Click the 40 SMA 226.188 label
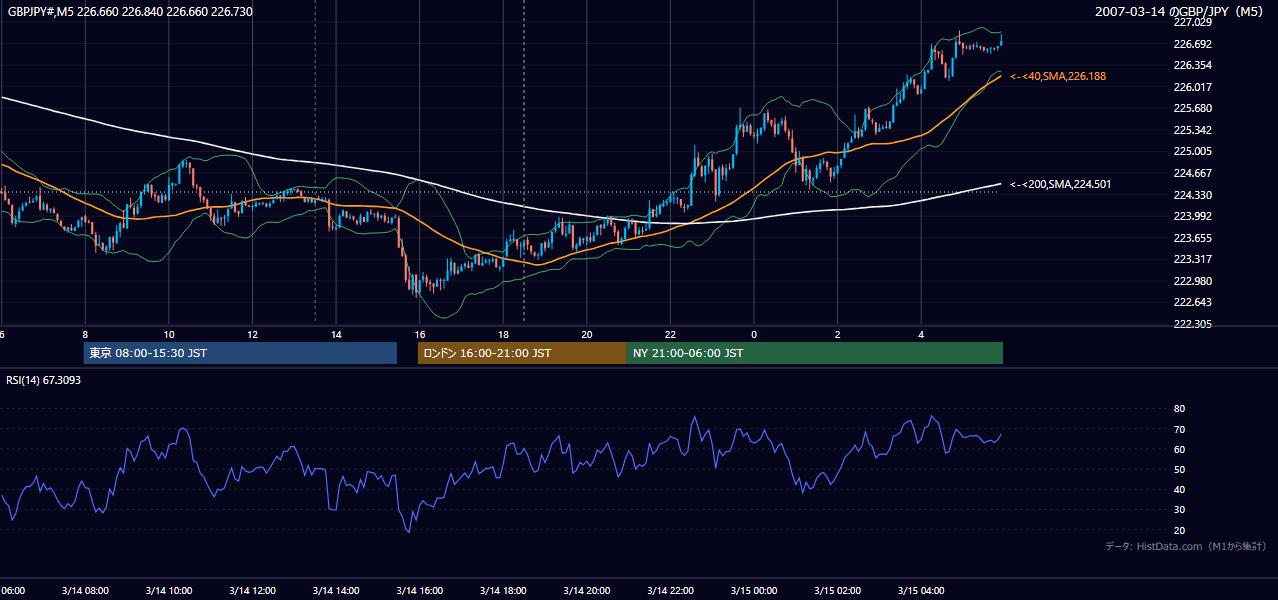The image size is (1278, 600). [1058, 76]
